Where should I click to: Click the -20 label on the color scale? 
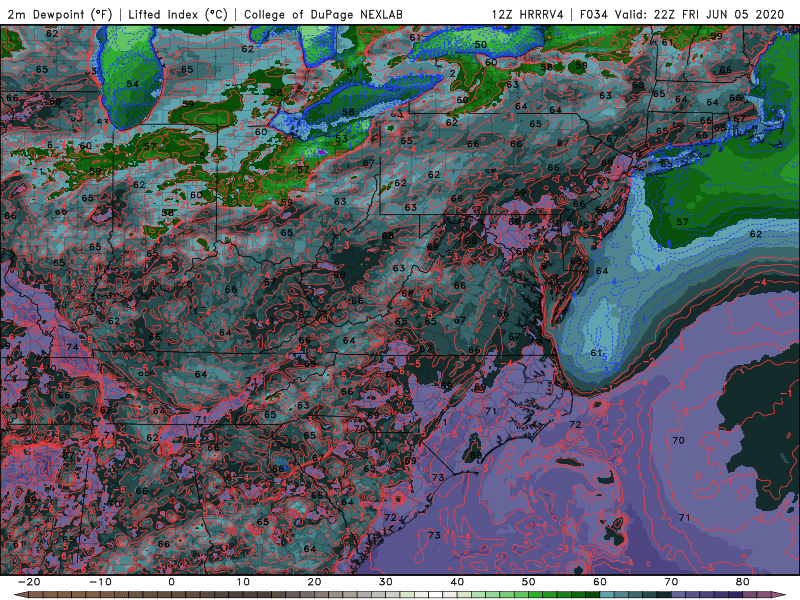pyautogui.click(x=29, y=582)
